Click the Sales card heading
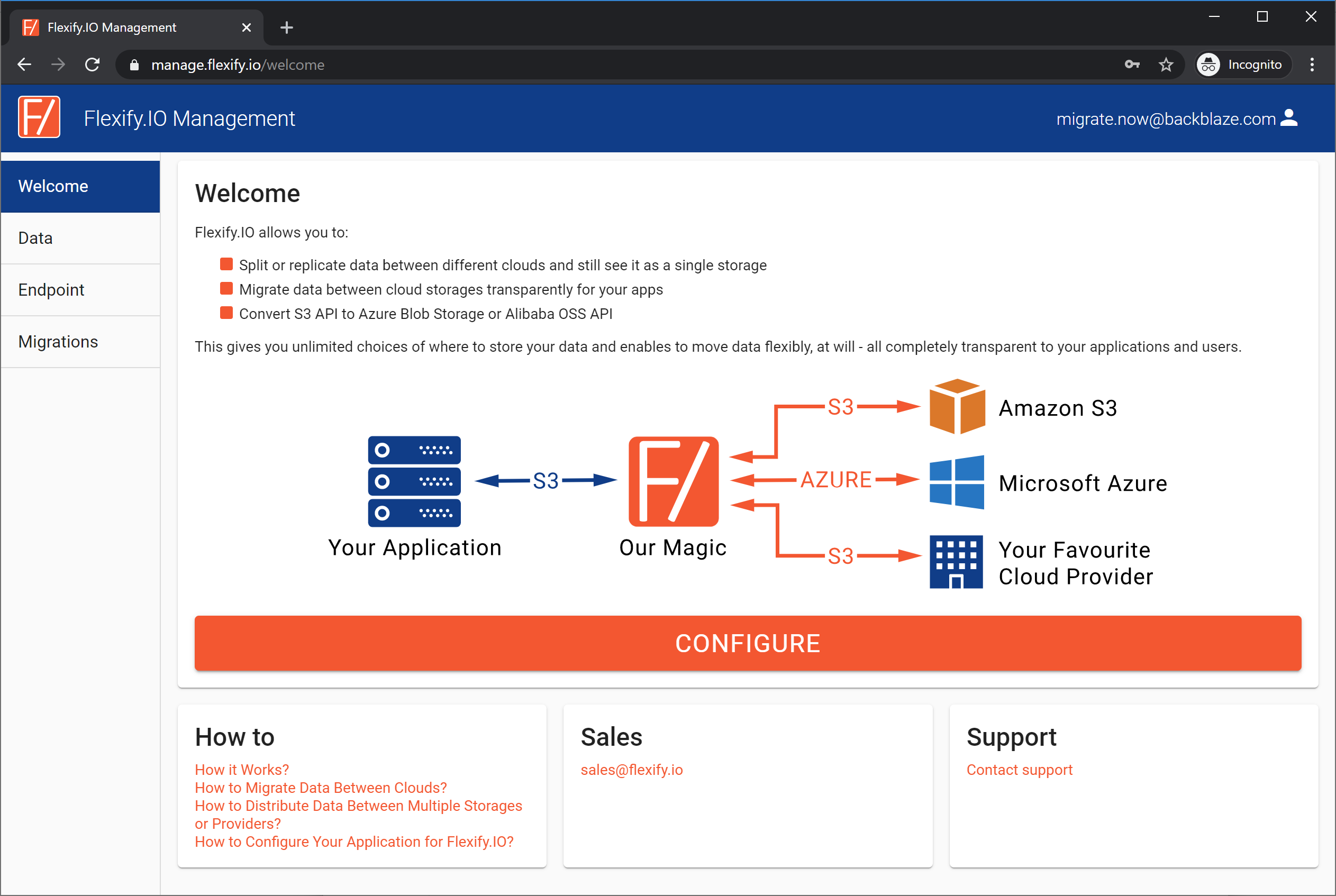Image resolution: width=1336 pixels, height=896 pixels. 611,737
